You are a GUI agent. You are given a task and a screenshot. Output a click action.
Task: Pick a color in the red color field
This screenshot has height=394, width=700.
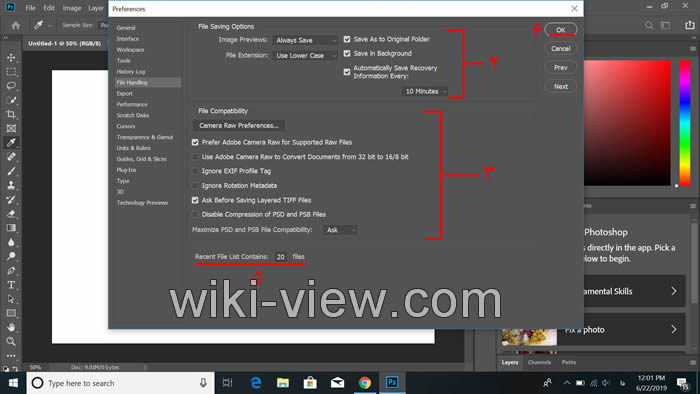click(627, 123)
